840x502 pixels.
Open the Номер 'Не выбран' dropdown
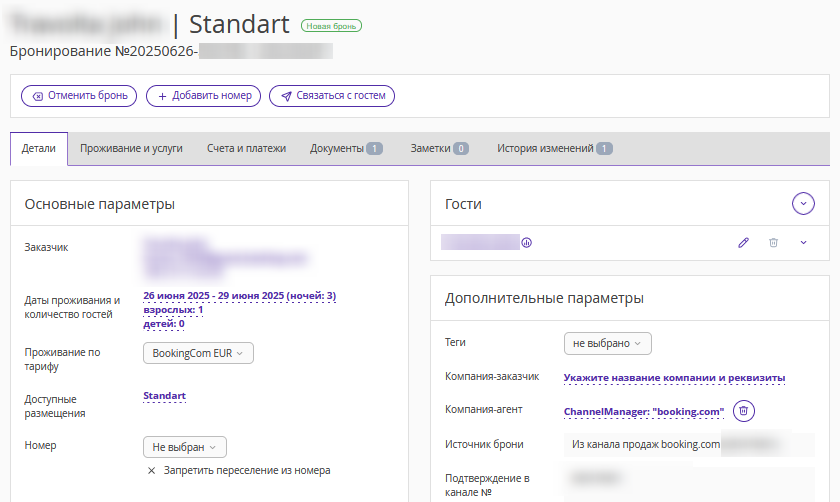[x=185, y=447]
